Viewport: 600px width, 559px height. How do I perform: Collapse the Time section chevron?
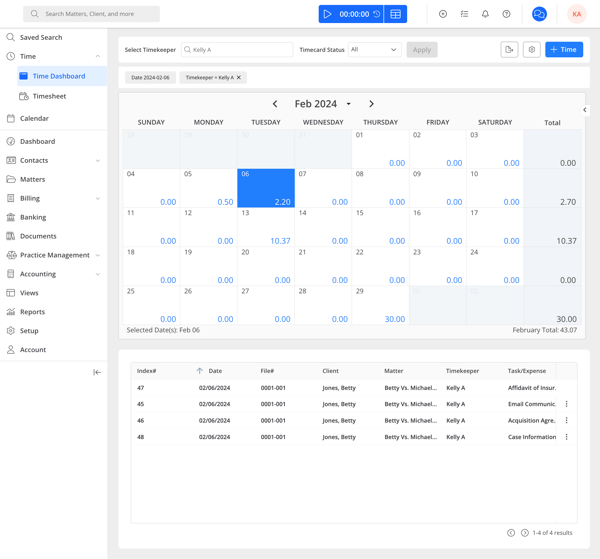[98, 57]
